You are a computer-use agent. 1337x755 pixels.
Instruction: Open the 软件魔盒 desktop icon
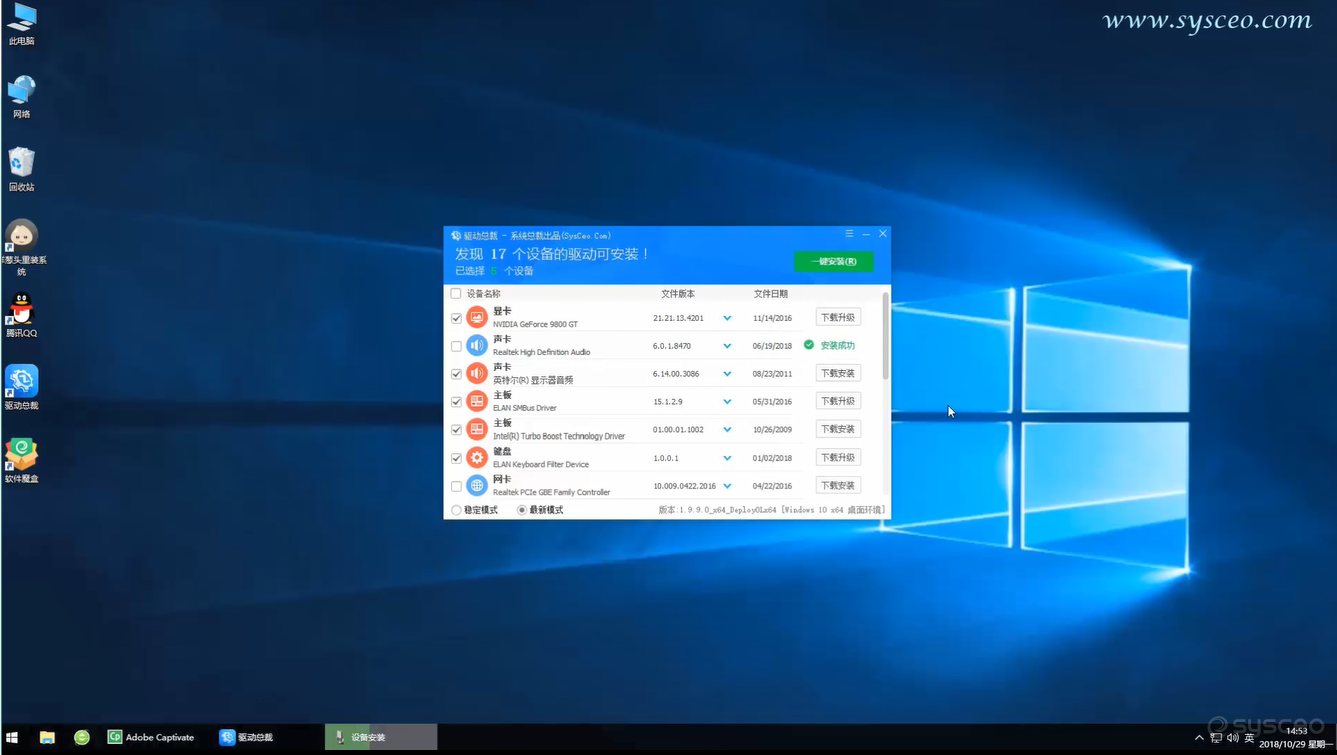21,461
